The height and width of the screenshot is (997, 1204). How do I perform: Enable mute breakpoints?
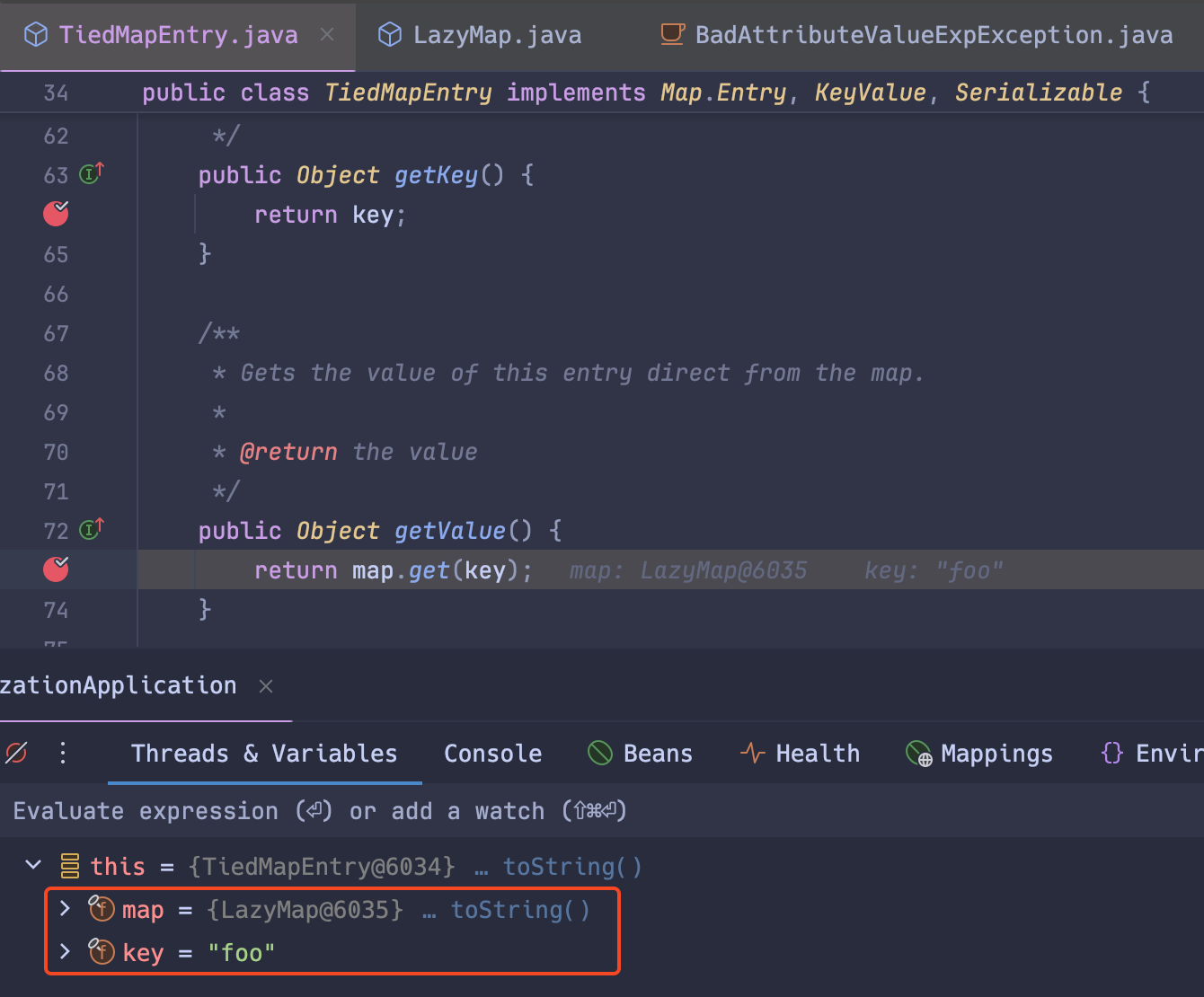pyautogui.click(x=16, y=754)
